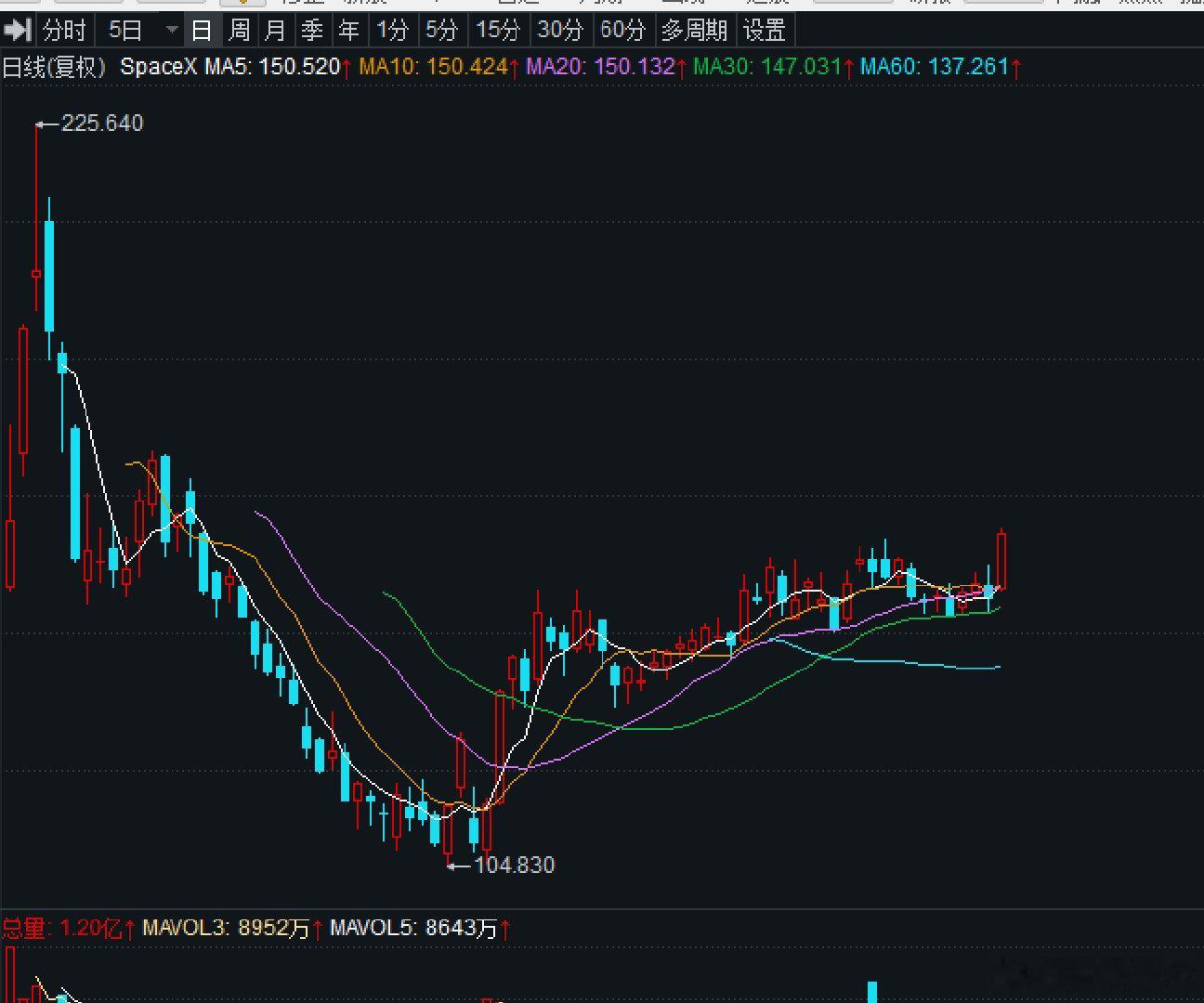Select the 日 daily K-line tab

[201, 31]
